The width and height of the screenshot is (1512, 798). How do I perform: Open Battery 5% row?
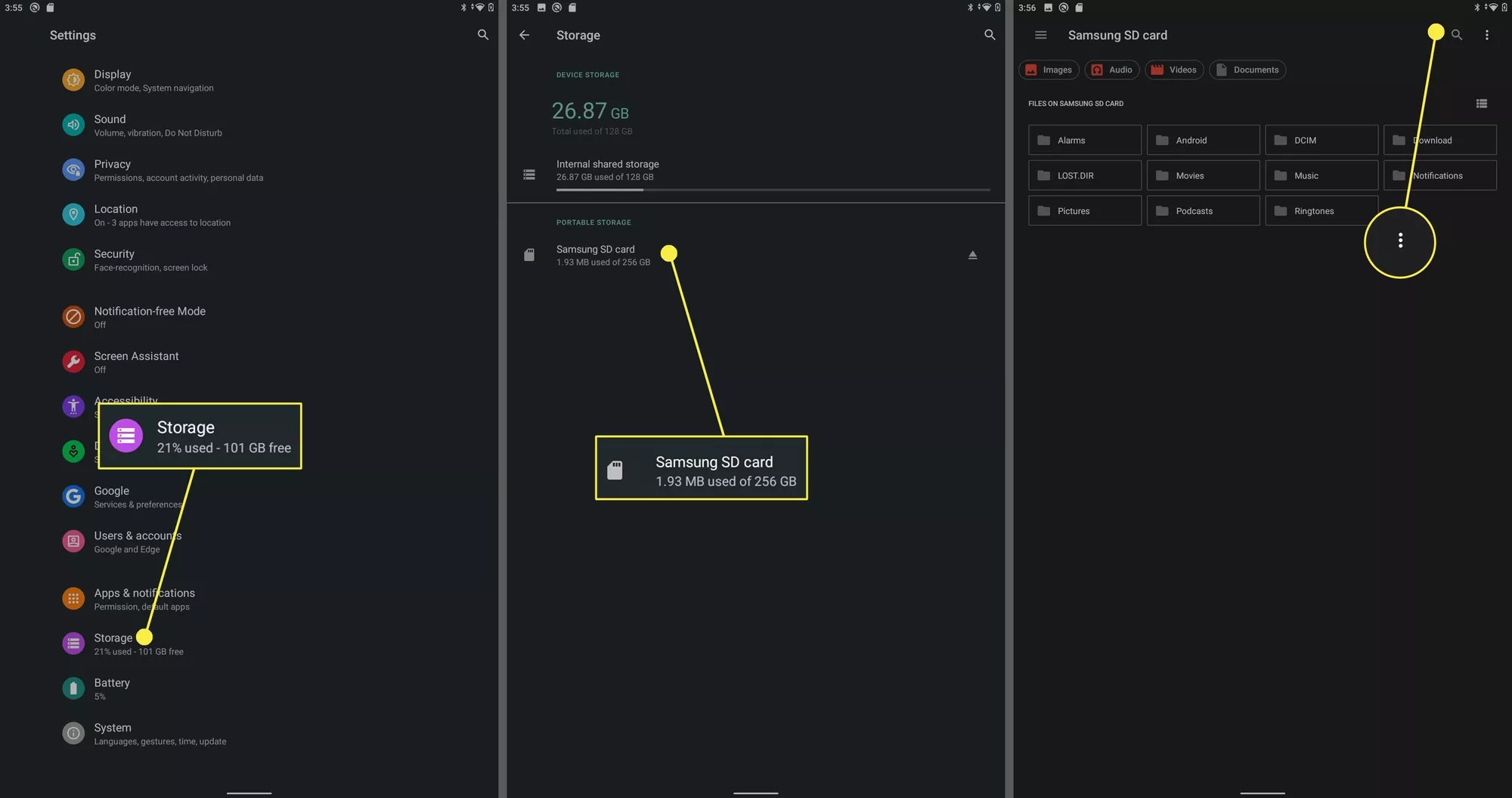pyautogui.click(x=249, y=688)
